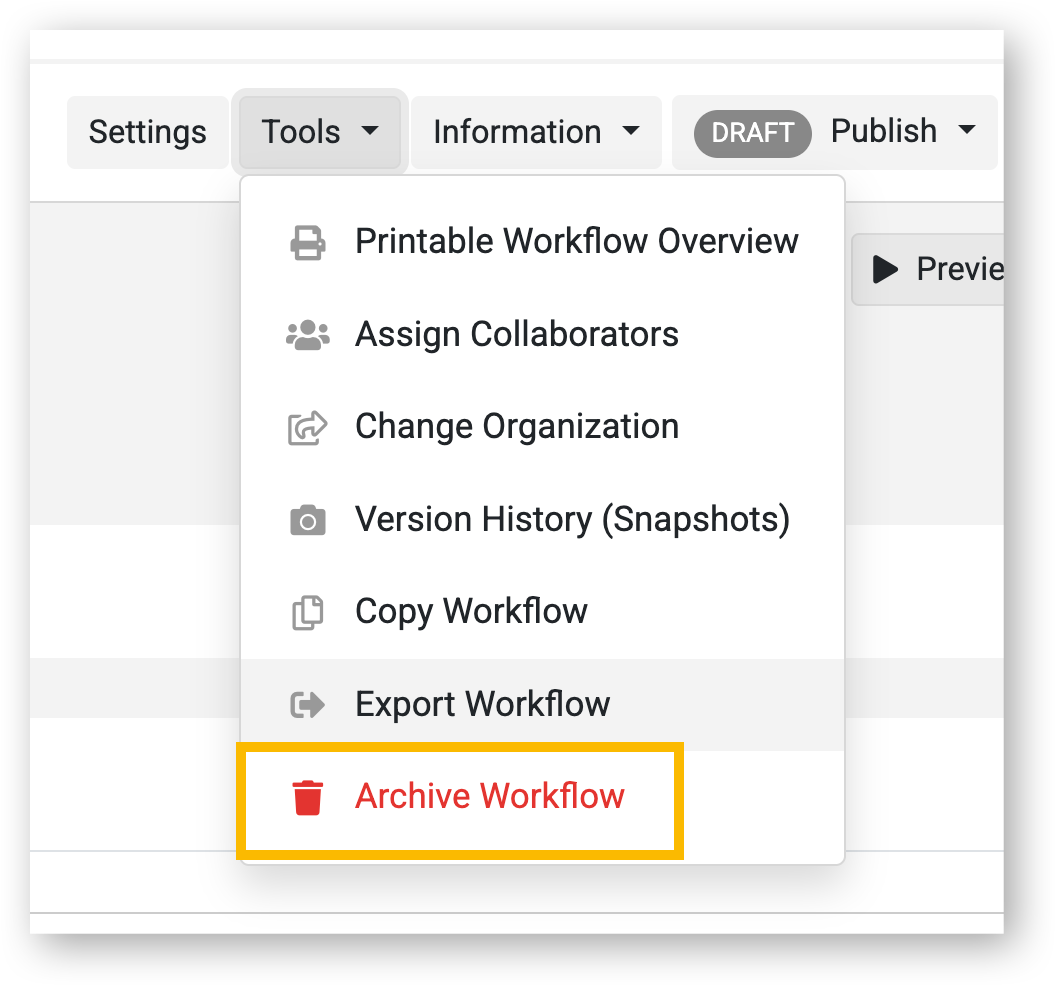Click the camera icon for Version History
The height and width of the screenshot is (986, 1056).
pos(307,520)
